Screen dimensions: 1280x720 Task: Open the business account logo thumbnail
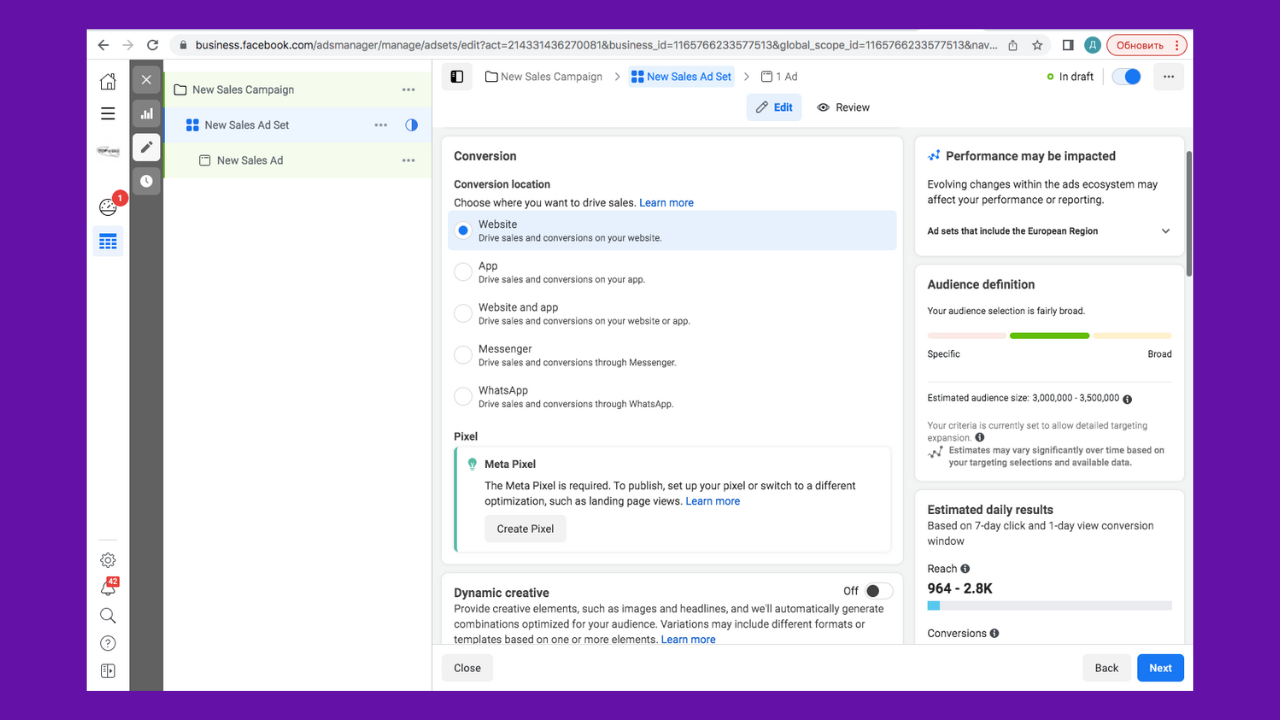[x=108, y=151]
